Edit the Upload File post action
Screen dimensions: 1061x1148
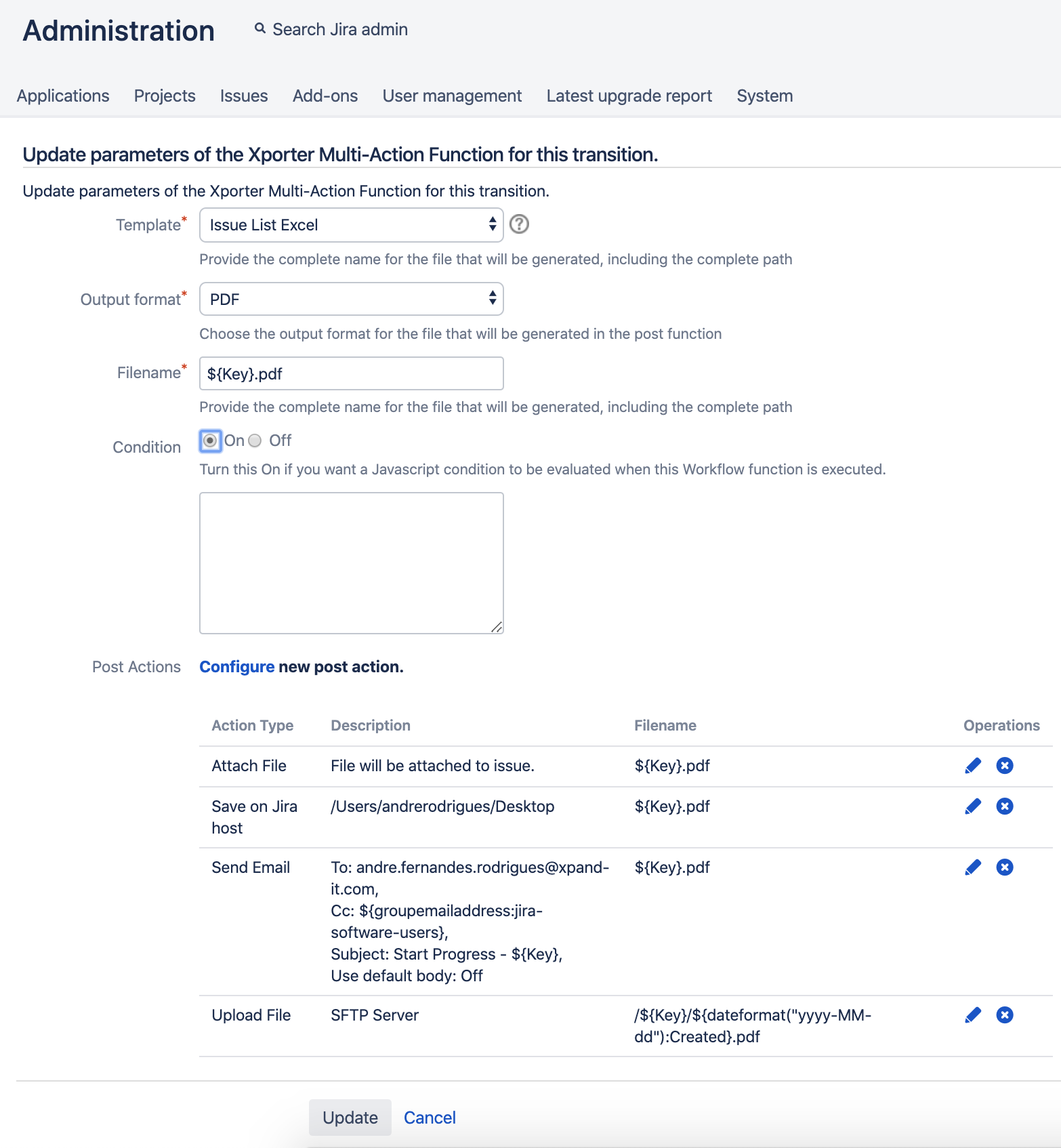[973, 1015]
